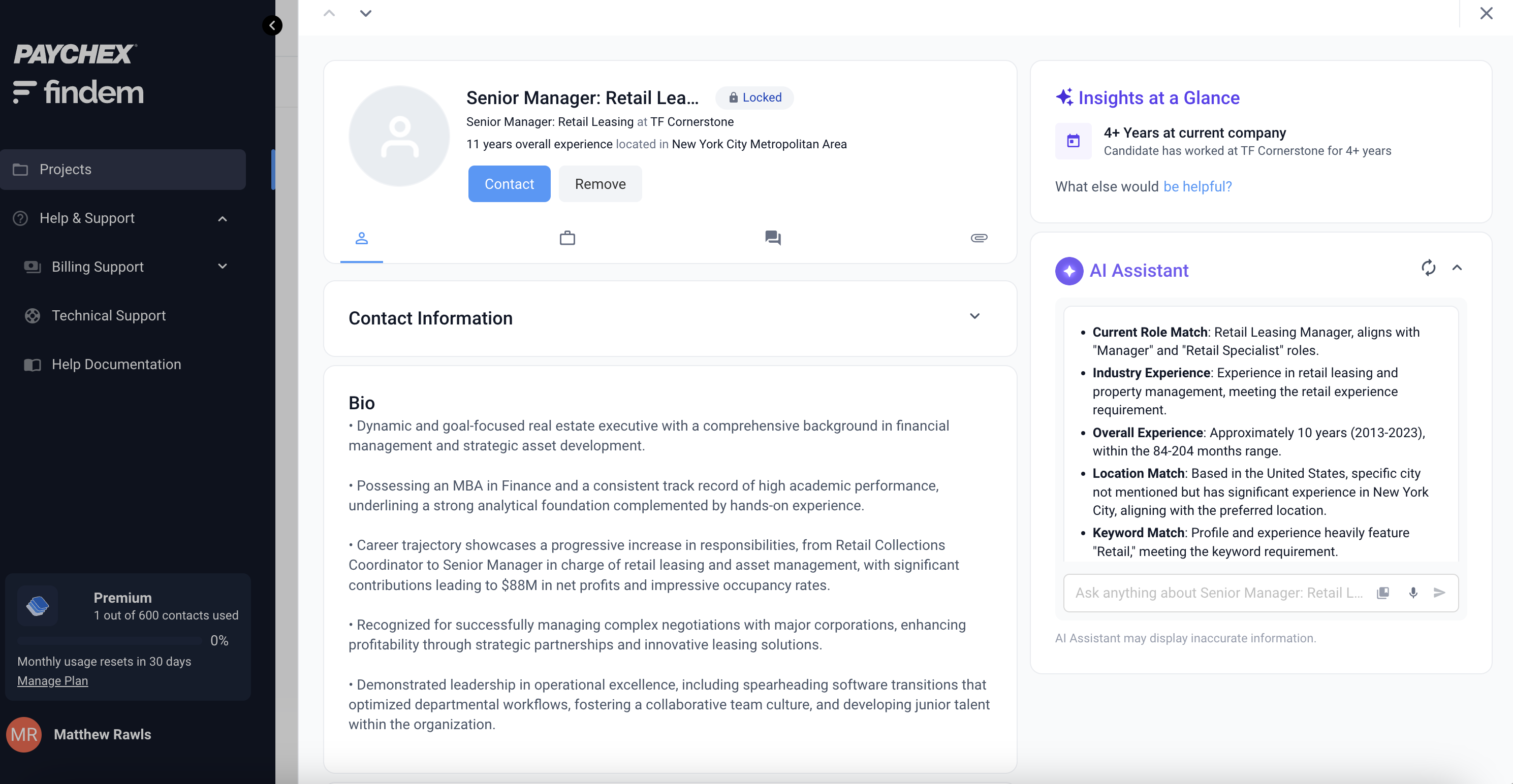Go to the next candidate with down arrow

(365, 14)
